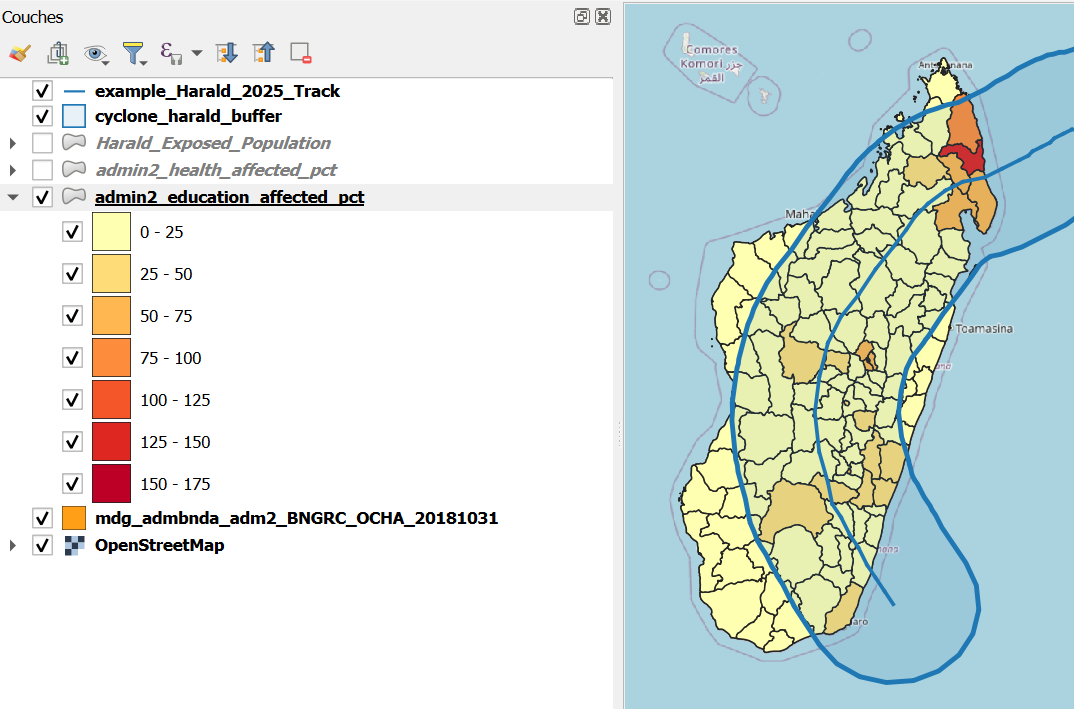Collapse all layers with the collapse-all icon
The width and height of the screenshot is (1074, 709).
(262, 52)
